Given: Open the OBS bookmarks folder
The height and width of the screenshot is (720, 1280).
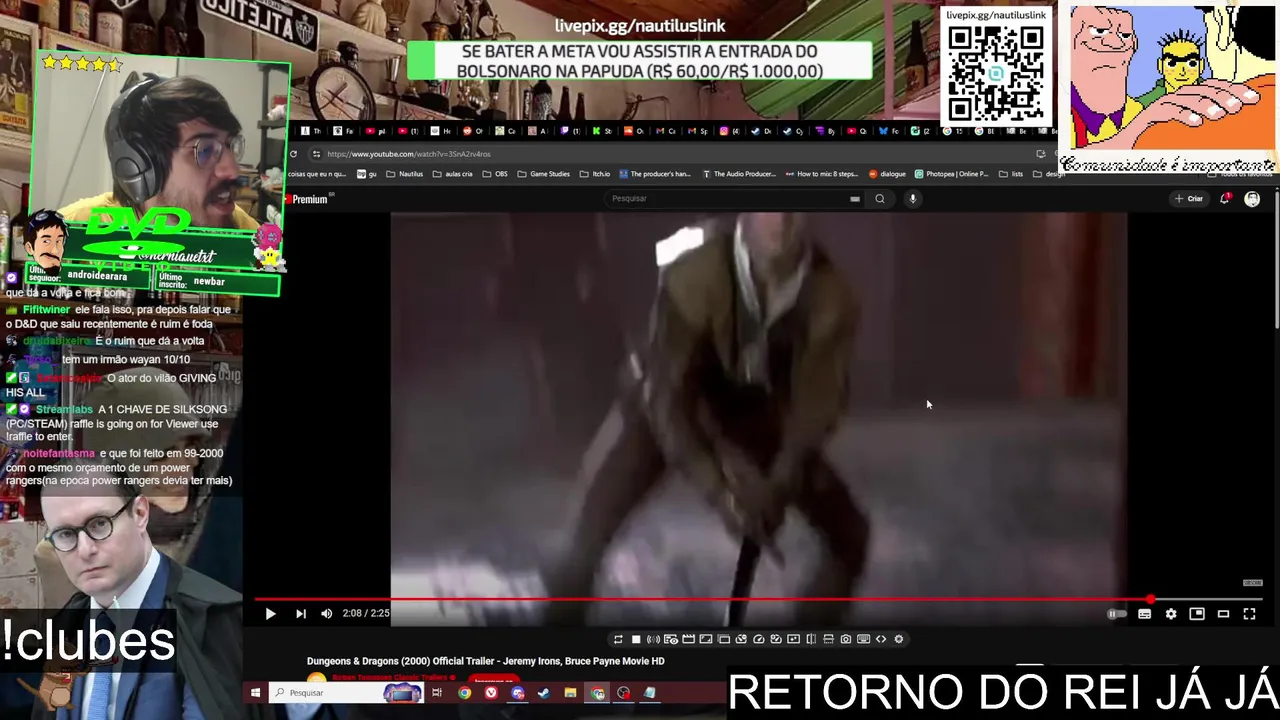Looking at the screenshot, I should click(x=495, y=174).
